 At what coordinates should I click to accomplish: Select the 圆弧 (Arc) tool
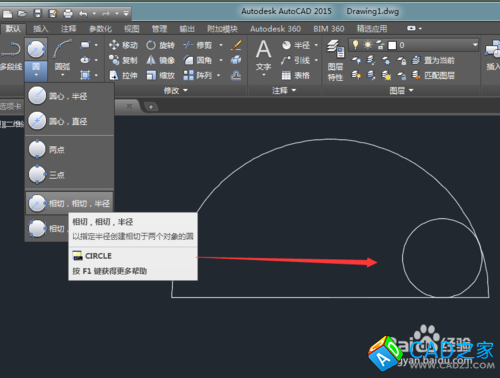point(62,57)
